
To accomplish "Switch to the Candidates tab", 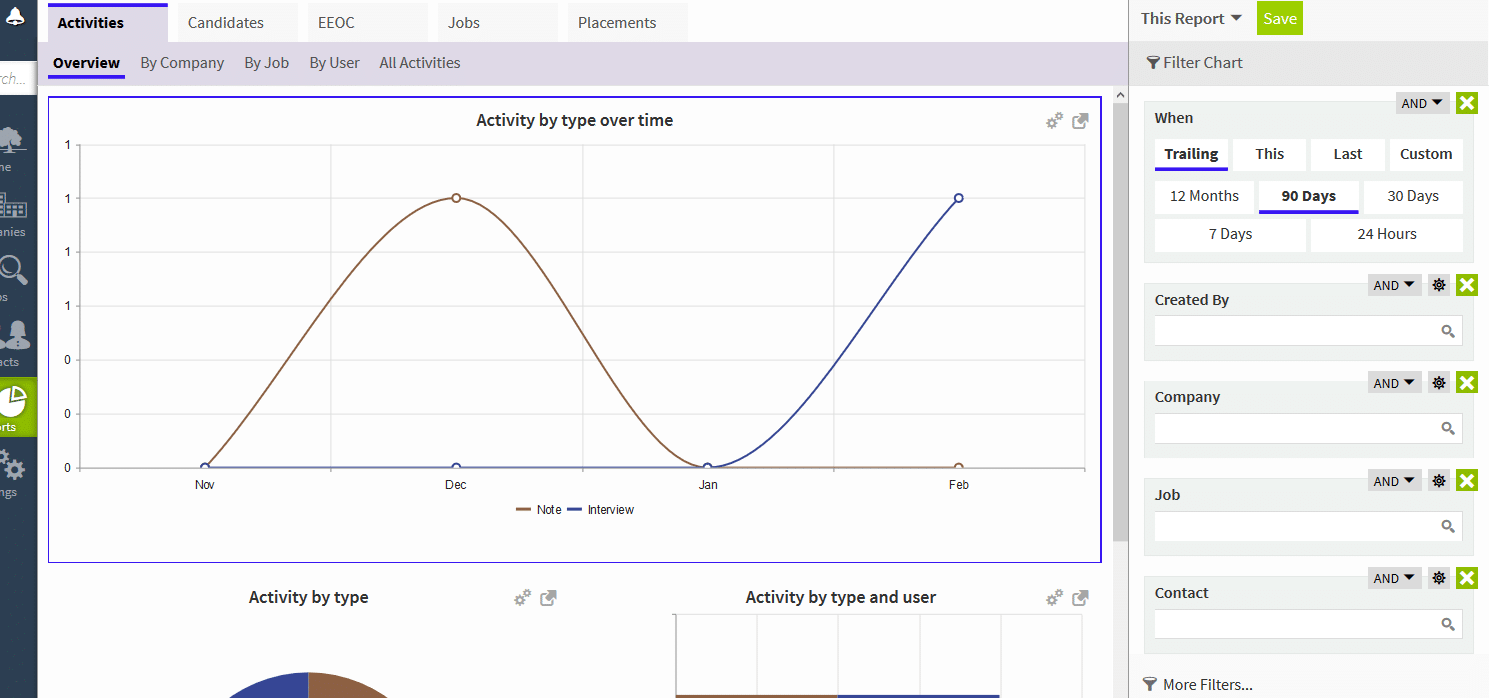I will point(238,22).
